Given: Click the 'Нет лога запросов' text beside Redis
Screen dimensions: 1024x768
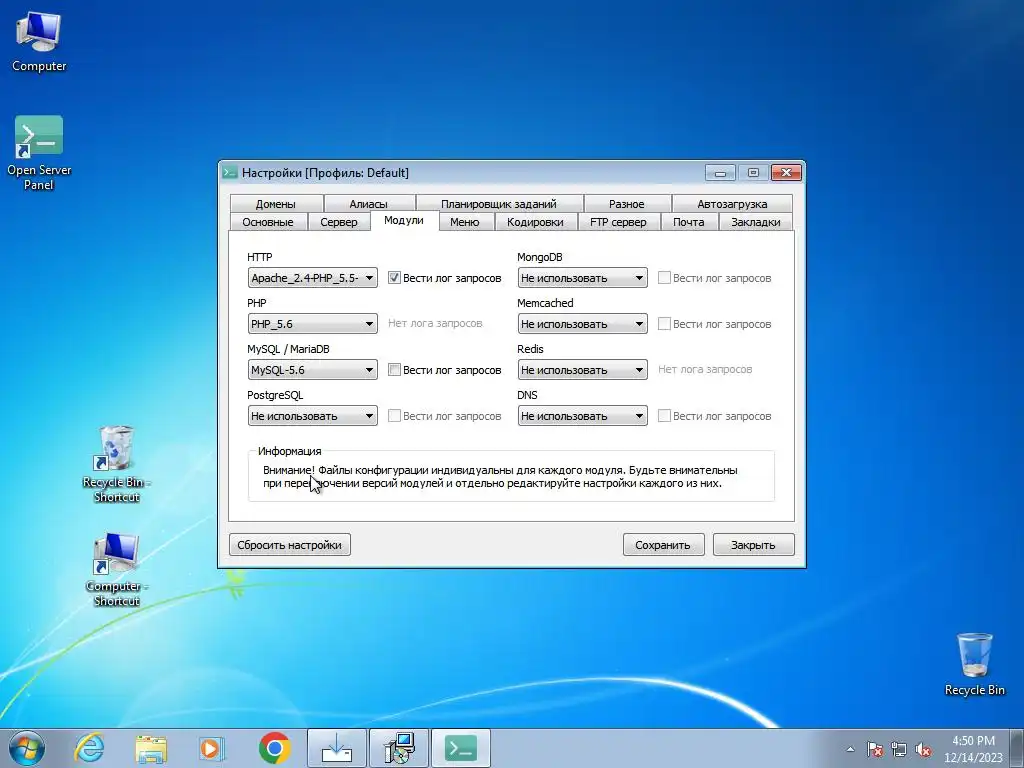Looking at the screenshot, I should [x=705, y=370].
